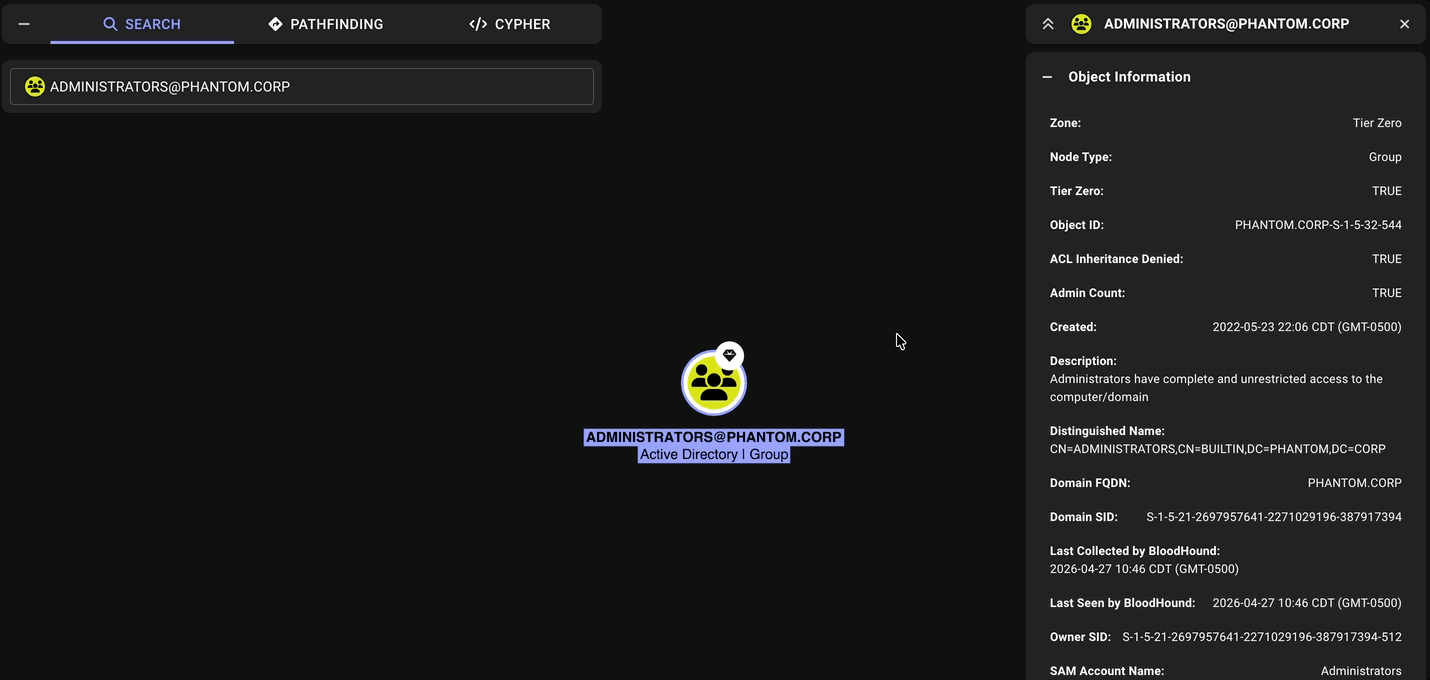Click the Domain SID value
Image resolution: width=1430 pixels, height=680 pixels.
(x=1274, y=517)
